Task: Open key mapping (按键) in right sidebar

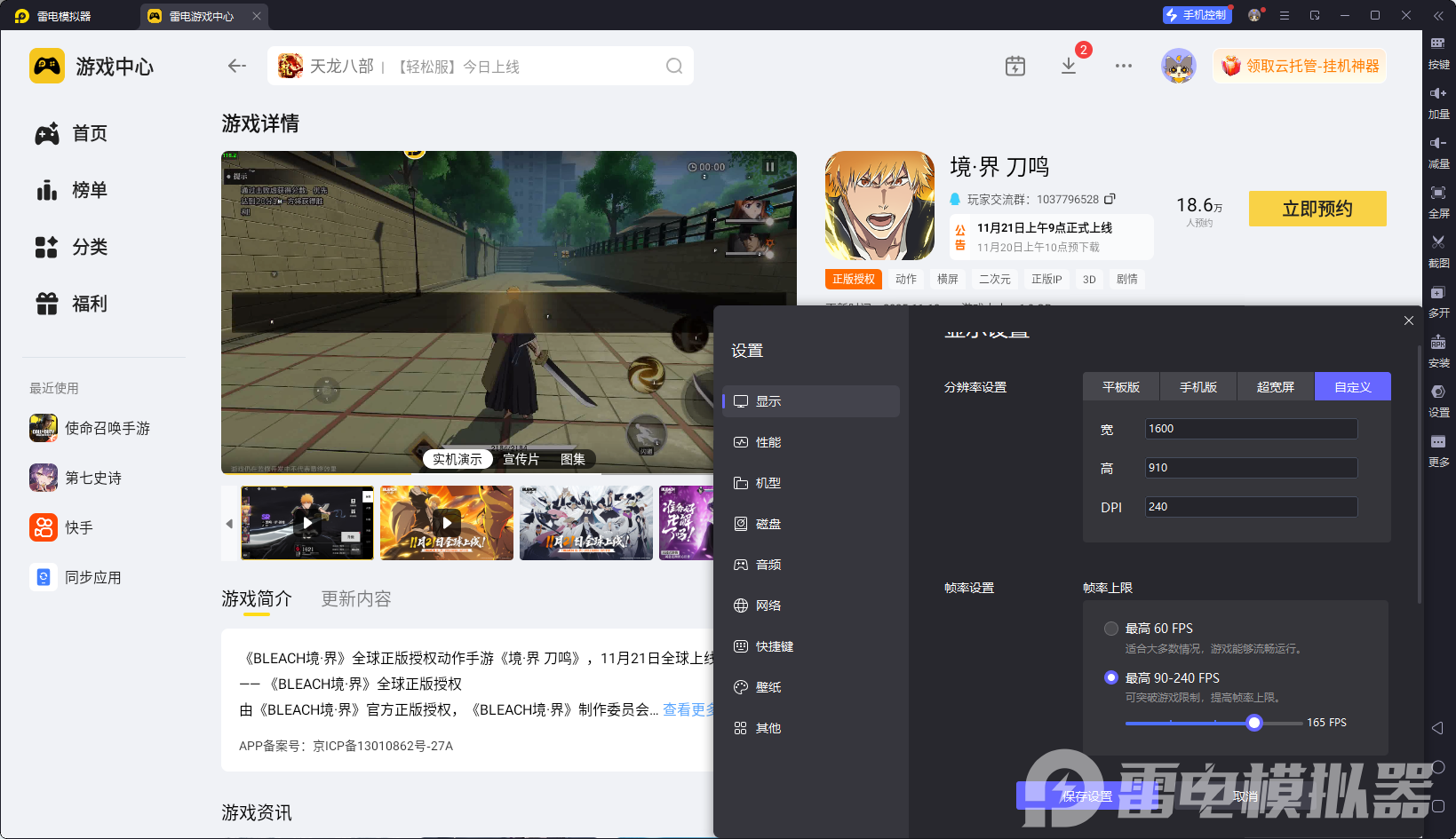Action: [1438, 44]
